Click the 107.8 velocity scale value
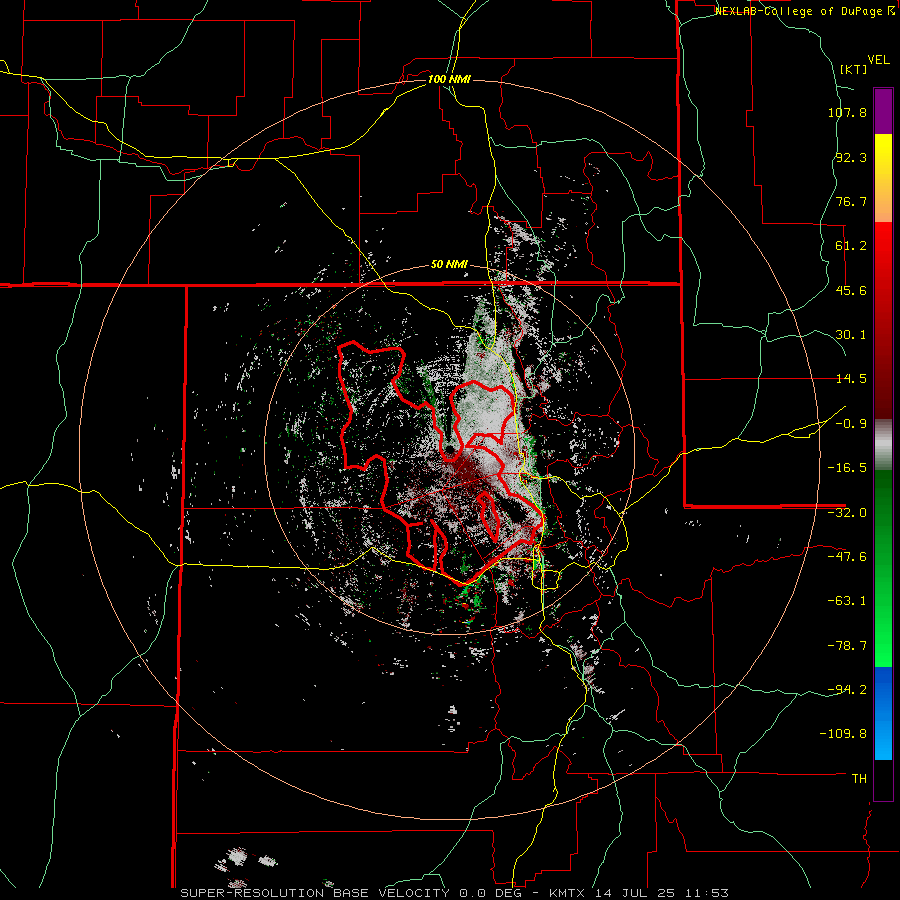 pos(847,112)
